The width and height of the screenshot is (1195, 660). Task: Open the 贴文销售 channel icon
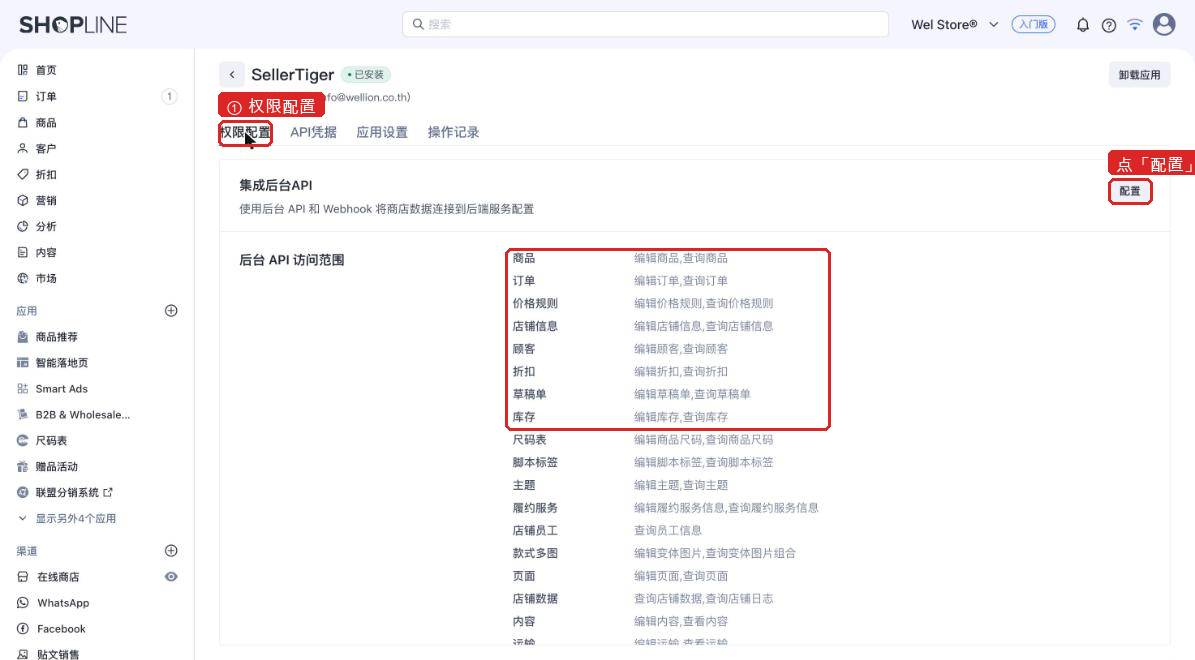[23, 654]
